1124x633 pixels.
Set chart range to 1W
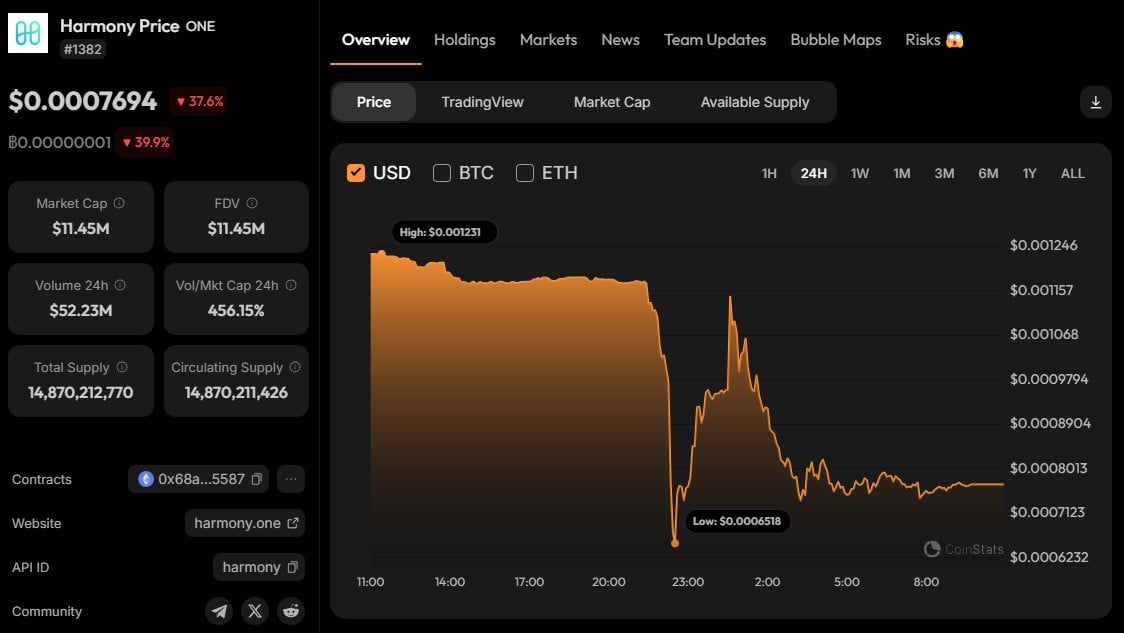coord(859,173)
